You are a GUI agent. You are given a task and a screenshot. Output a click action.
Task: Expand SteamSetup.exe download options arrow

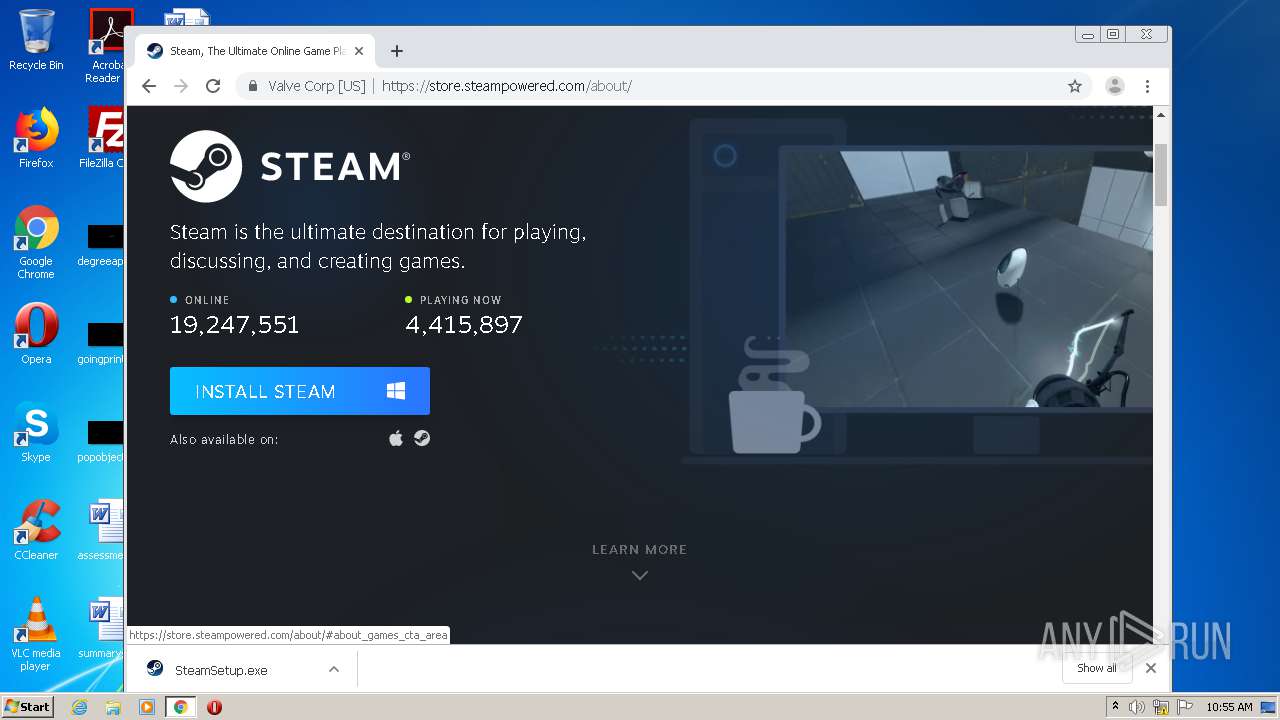[334, 670]
